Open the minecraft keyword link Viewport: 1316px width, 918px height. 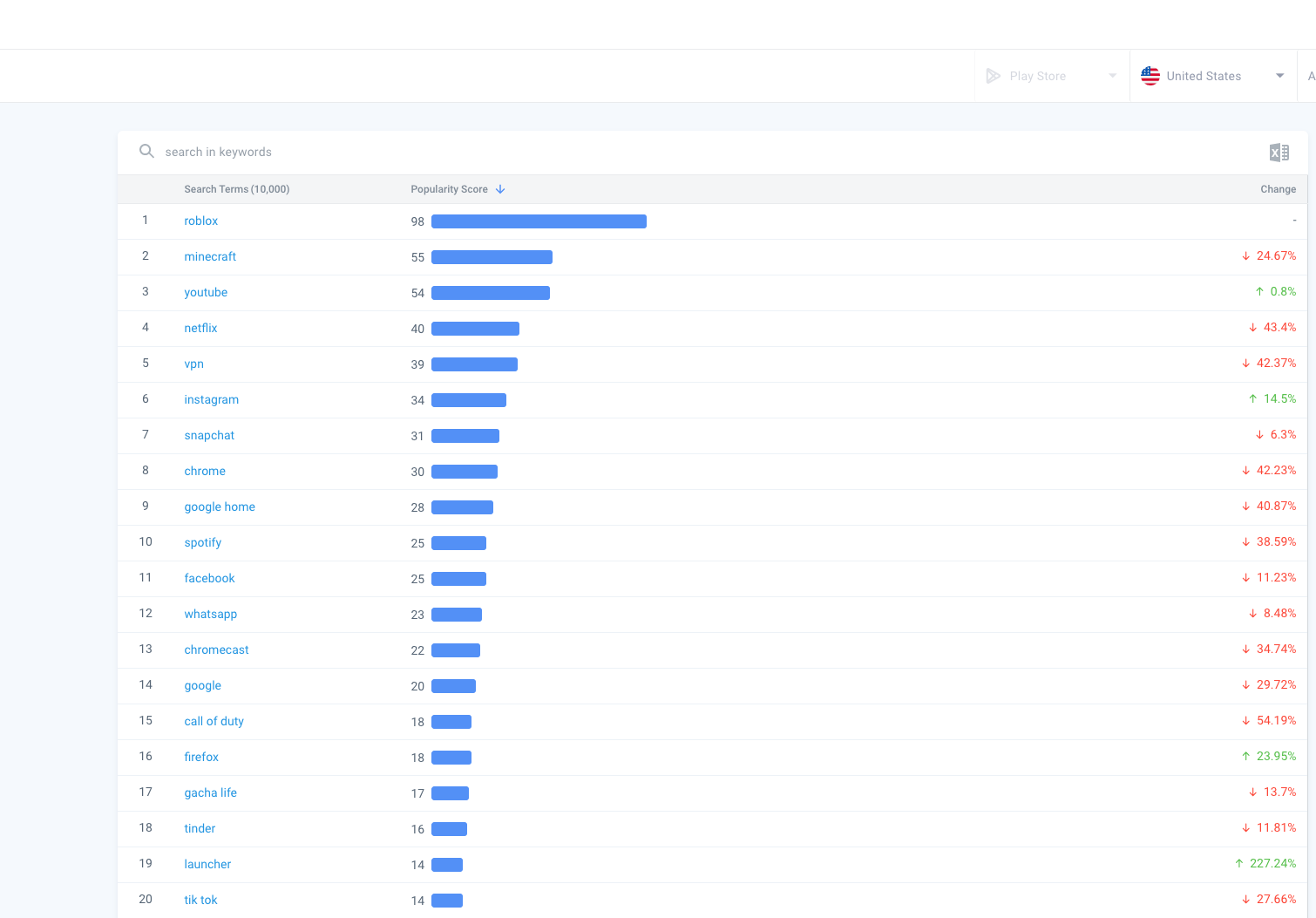[210, 257]
